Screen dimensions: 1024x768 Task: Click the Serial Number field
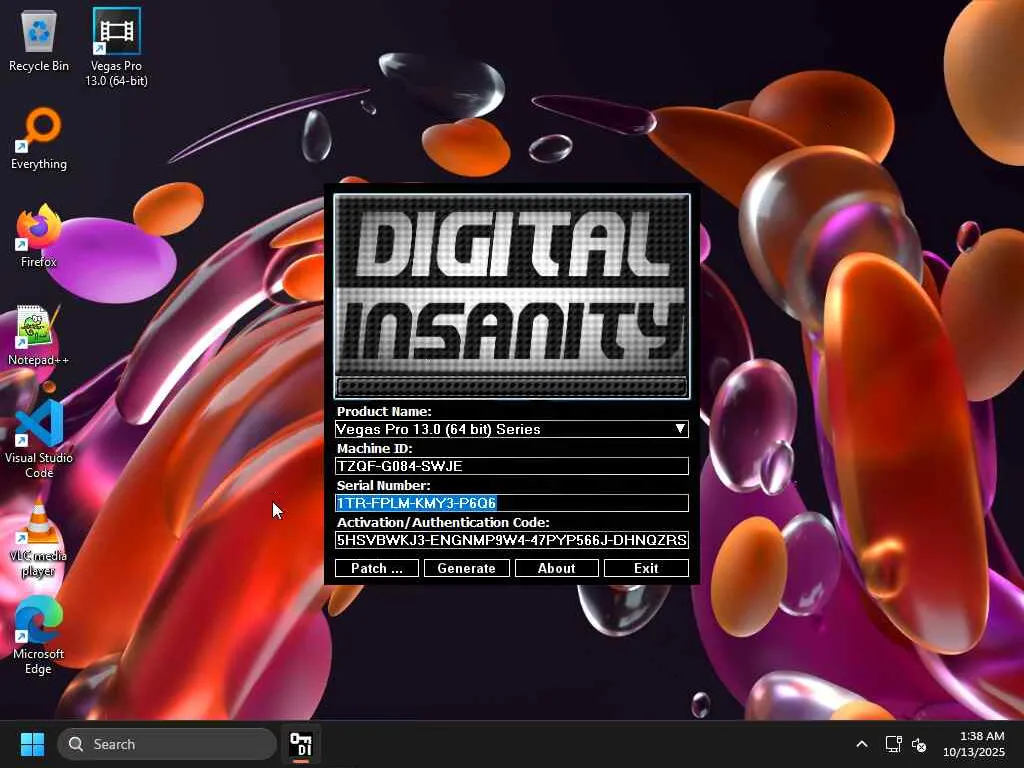511,503
